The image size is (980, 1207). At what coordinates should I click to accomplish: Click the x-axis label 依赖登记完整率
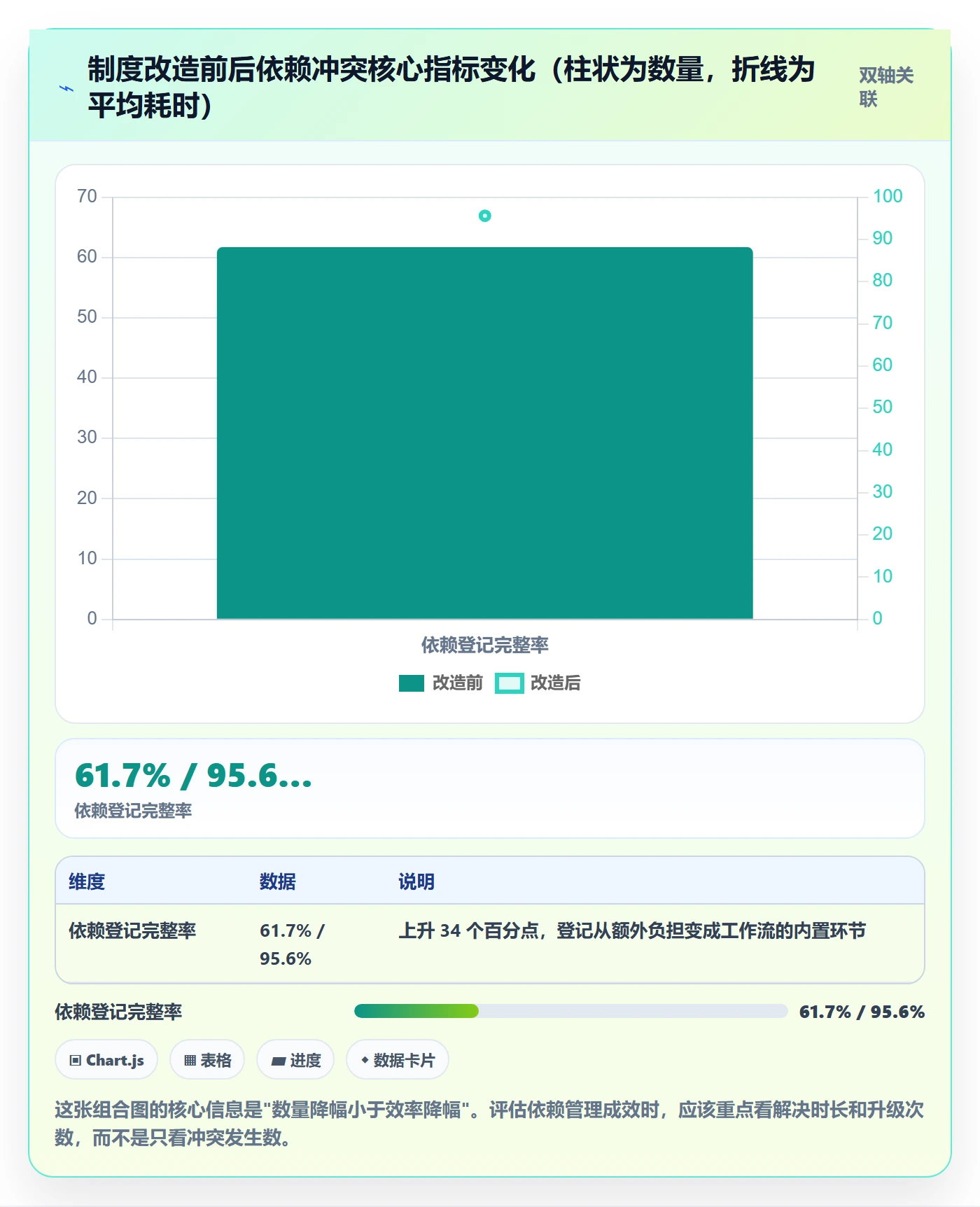coord(484,645)
